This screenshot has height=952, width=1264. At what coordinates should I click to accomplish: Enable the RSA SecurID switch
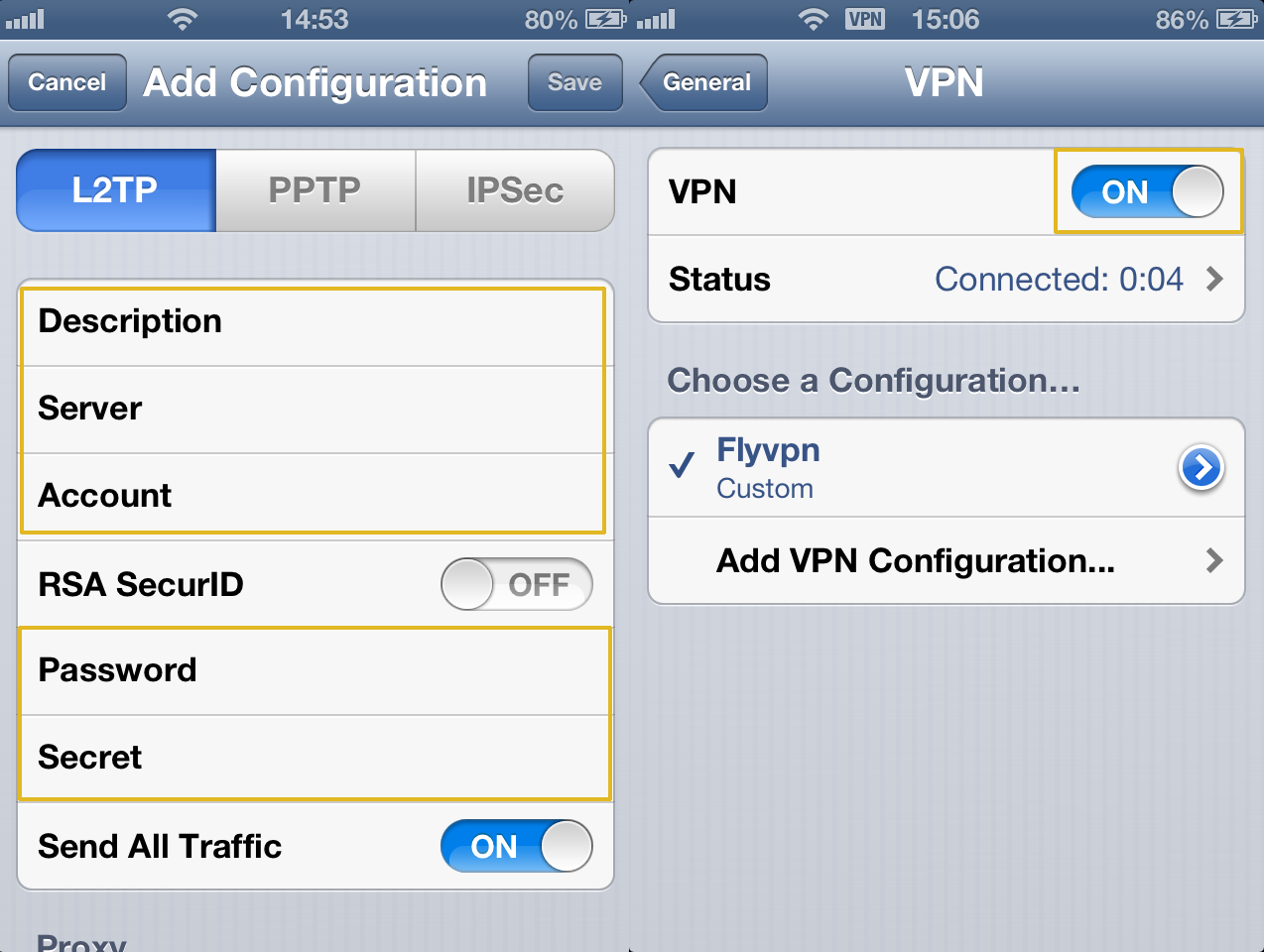tap(517, 584)
